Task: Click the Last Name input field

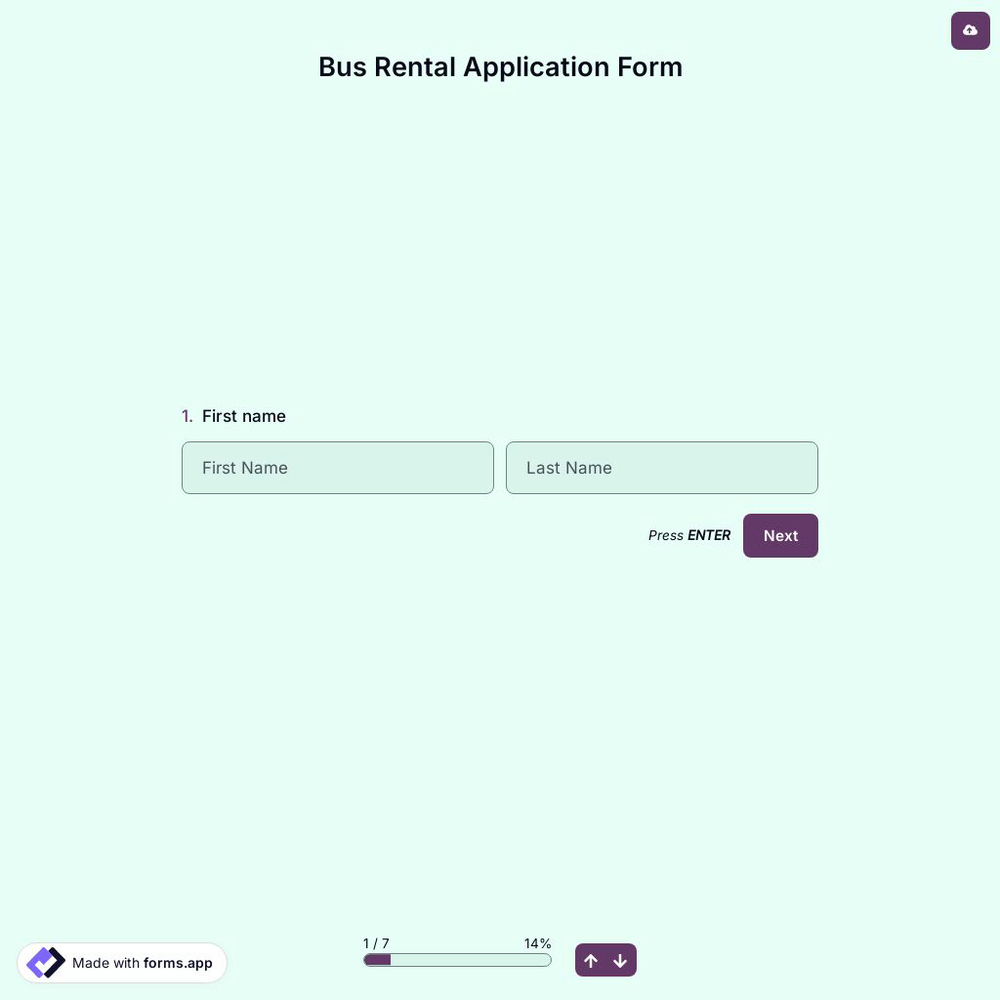Action: pyautogui.click(x=662, y=467)
